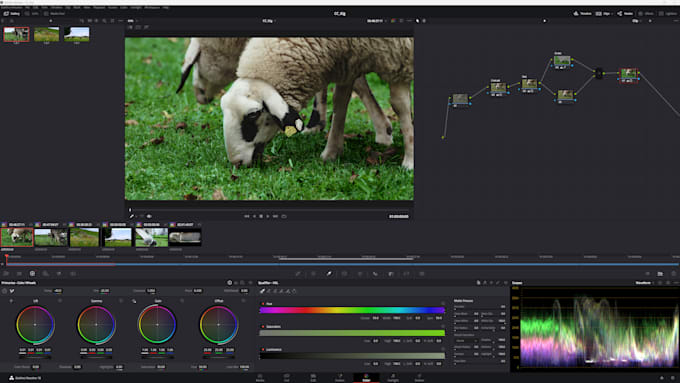Select the Color Wheels palette icon
Image resolution: width=680 pixels, height=383 pixels.
point(32,274)
